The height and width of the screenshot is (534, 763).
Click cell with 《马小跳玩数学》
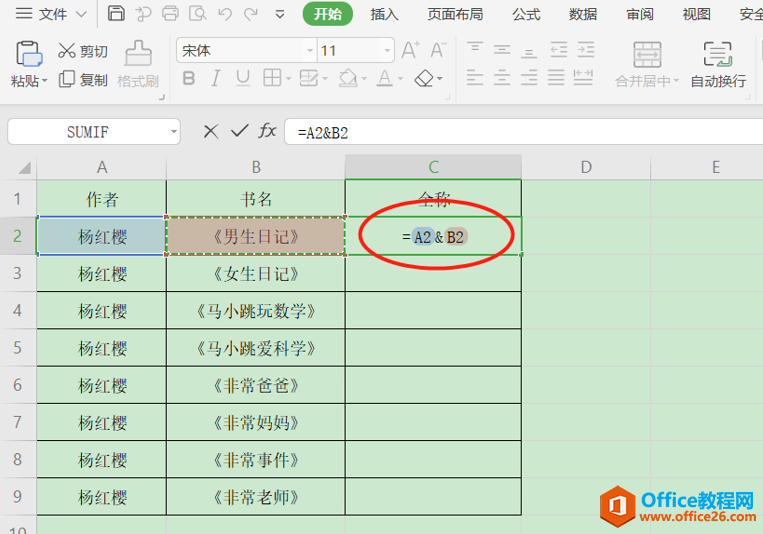[256, 311]
